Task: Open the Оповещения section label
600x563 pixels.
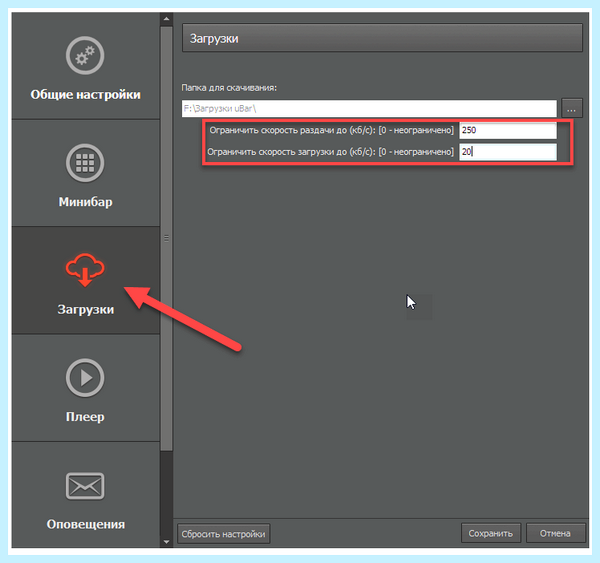Action: (85, 524)
